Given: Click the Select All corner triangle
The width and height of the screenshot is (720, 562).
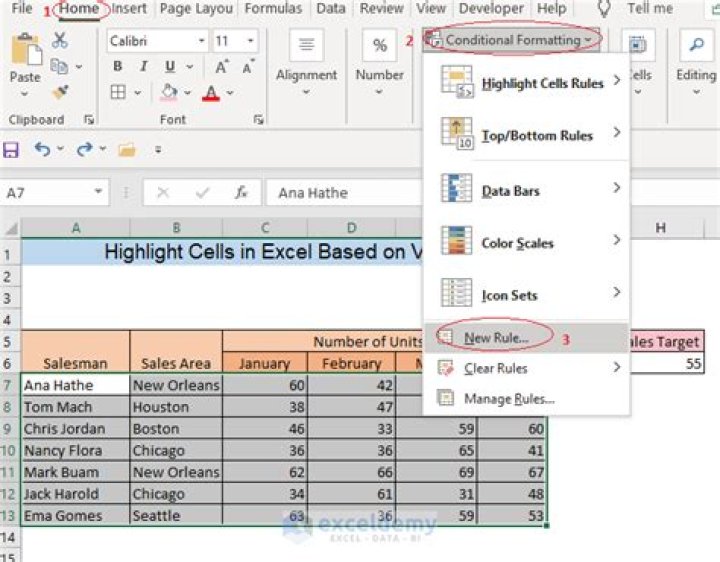Looking at the screenshot, I should tap(11, 228).
